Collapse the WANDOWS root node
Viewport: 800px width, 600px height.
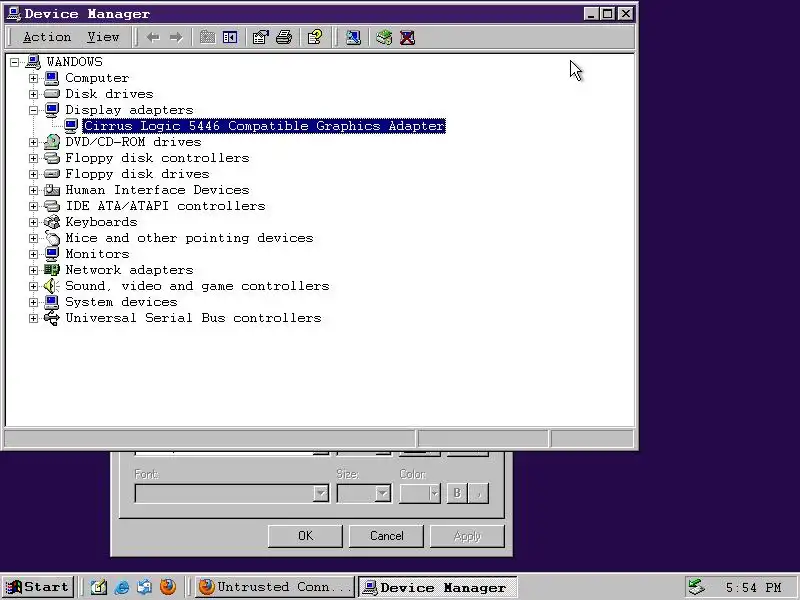click(x=14, y=62)
